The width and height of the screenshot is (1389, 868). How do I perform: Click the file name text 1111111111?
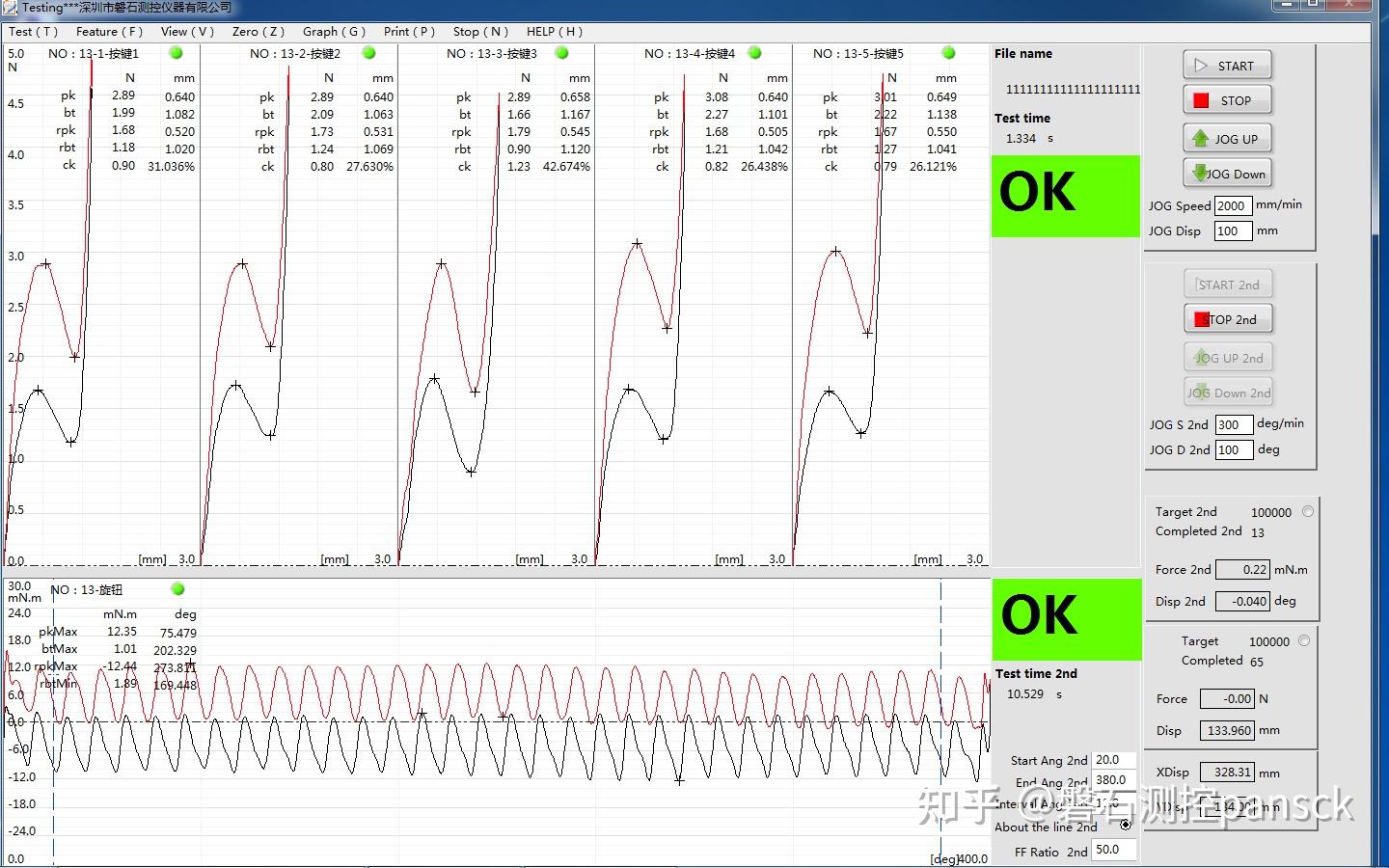click(x=1073, y=89)
